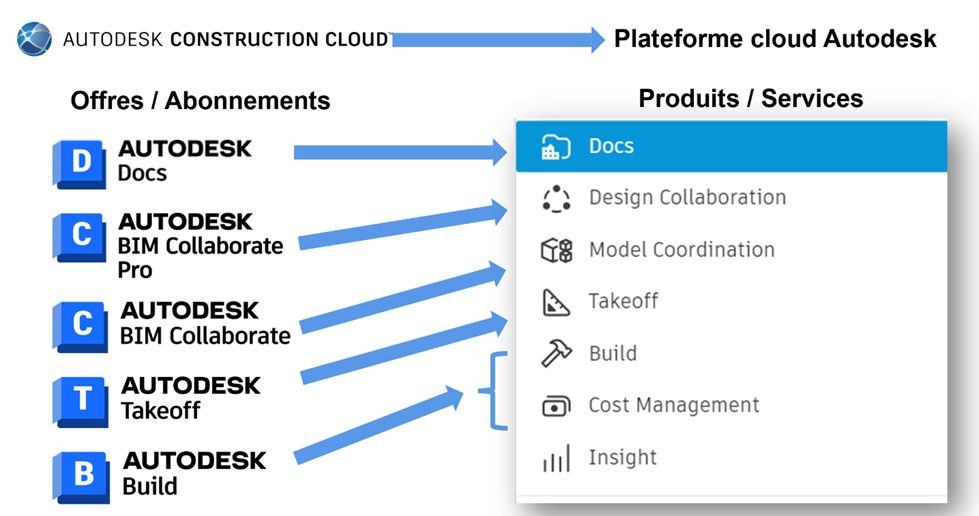Select Docs in the product menu
This screenshot has width=979, height=516.
731,146
